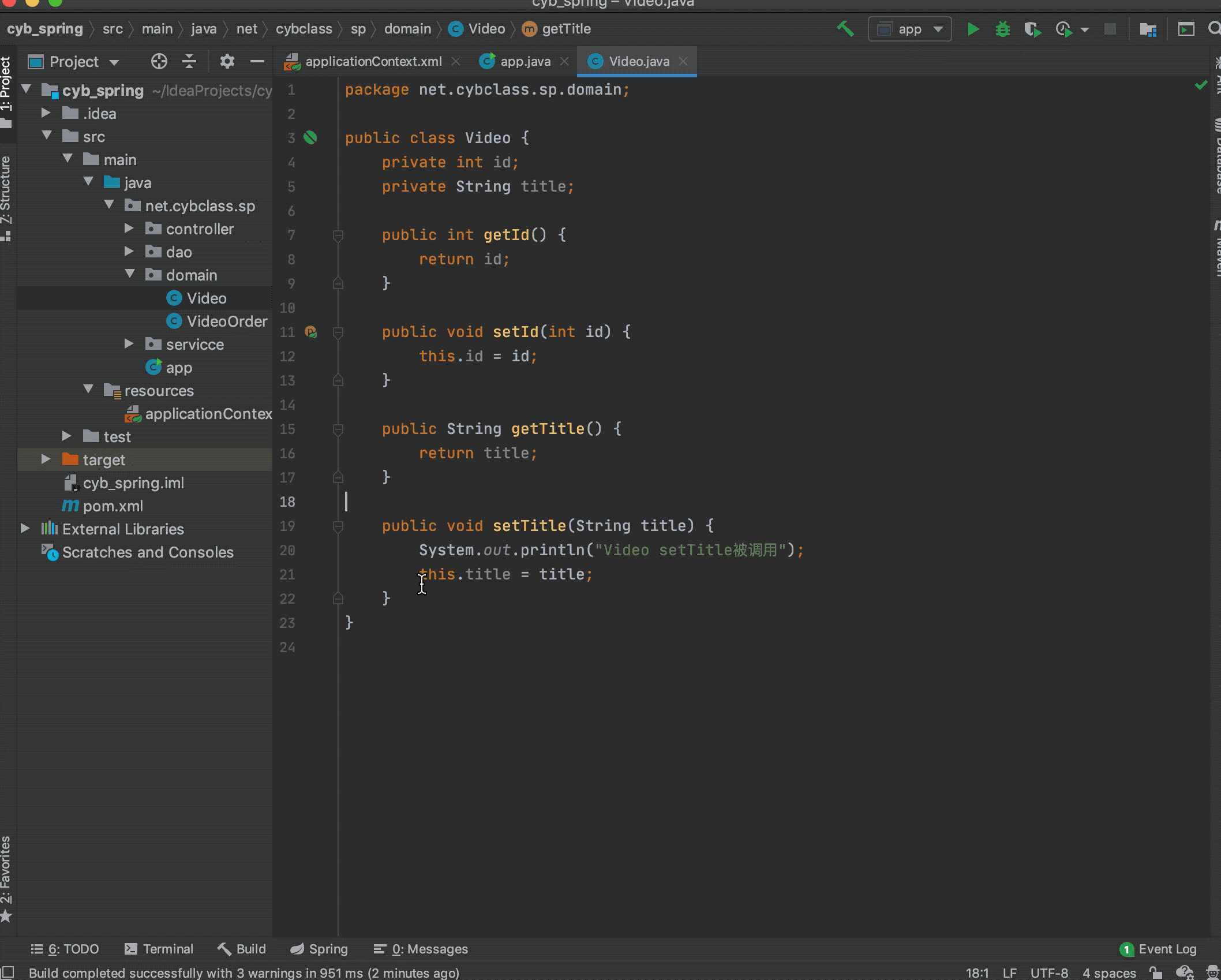Fold the getTitle method at line 15
The width and height of the screenshot is (1221, 980).
coord(338,429)
